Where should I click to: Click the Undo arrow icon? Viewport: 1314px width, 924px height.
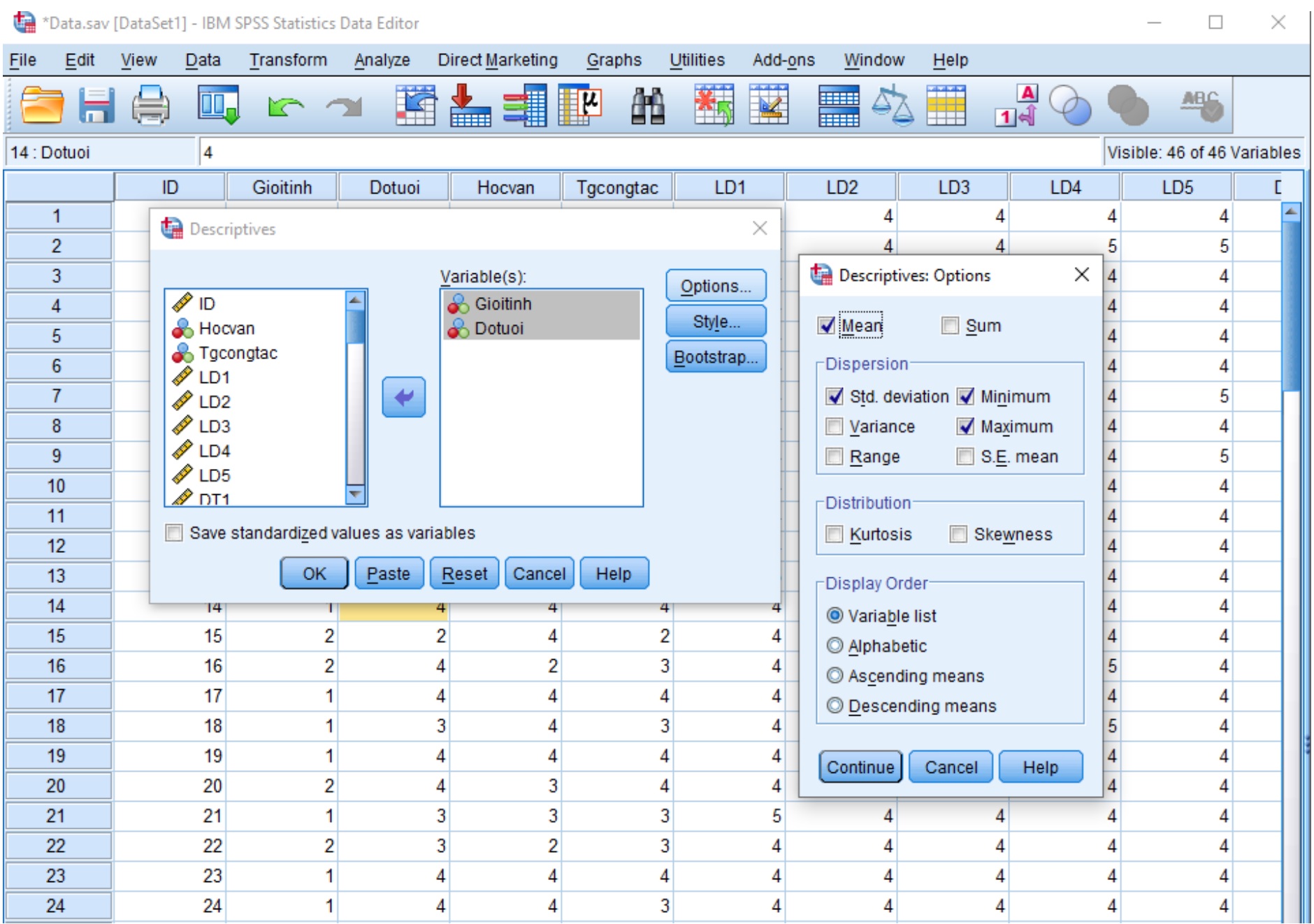tap(286, 106)
